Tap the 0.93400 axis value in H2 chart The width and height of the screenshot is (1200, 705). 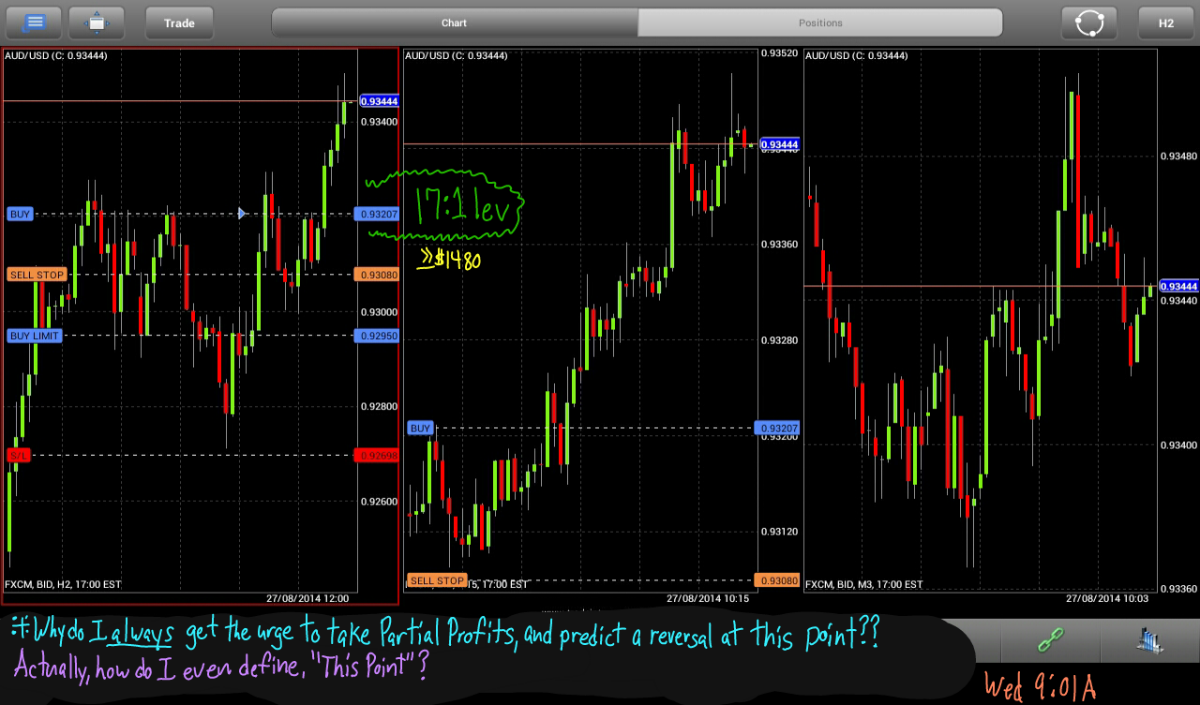379,122
